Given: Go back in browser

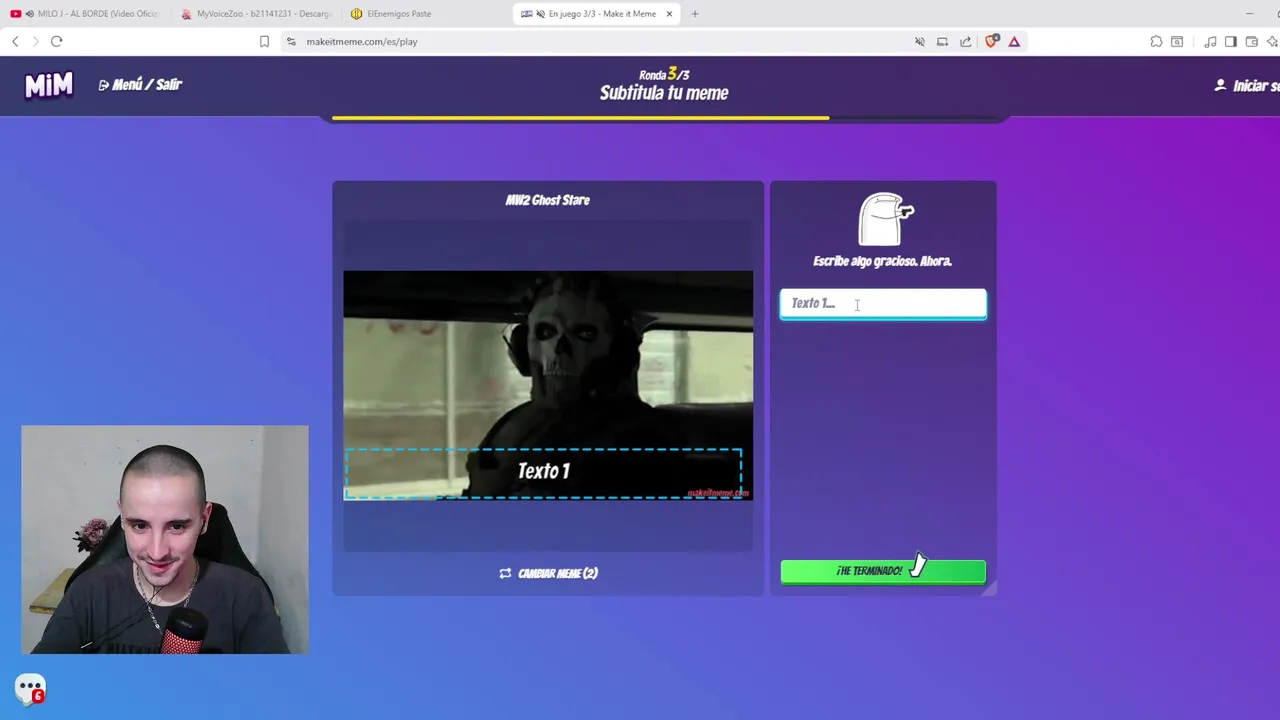Looking at the screenshot, I should (15, 41).
